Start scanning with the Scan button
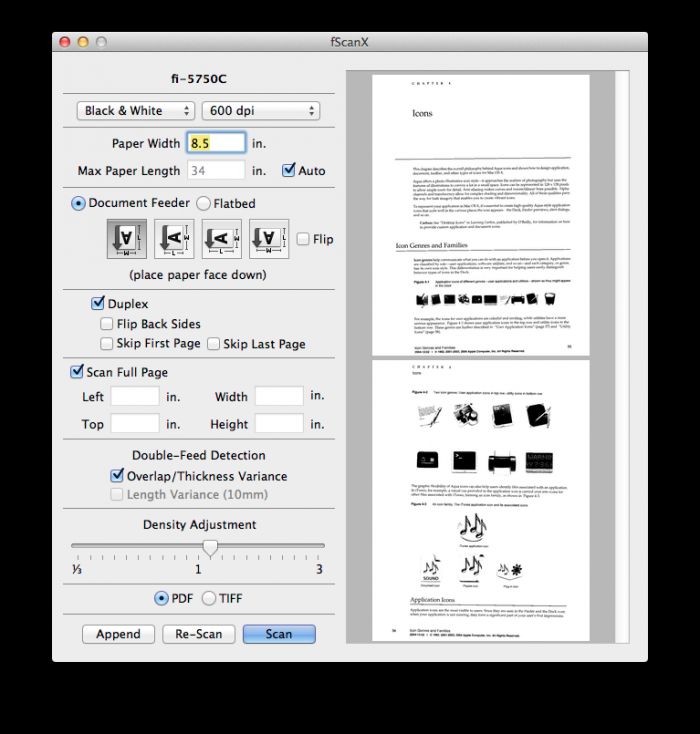 click(x=279, y=634)
